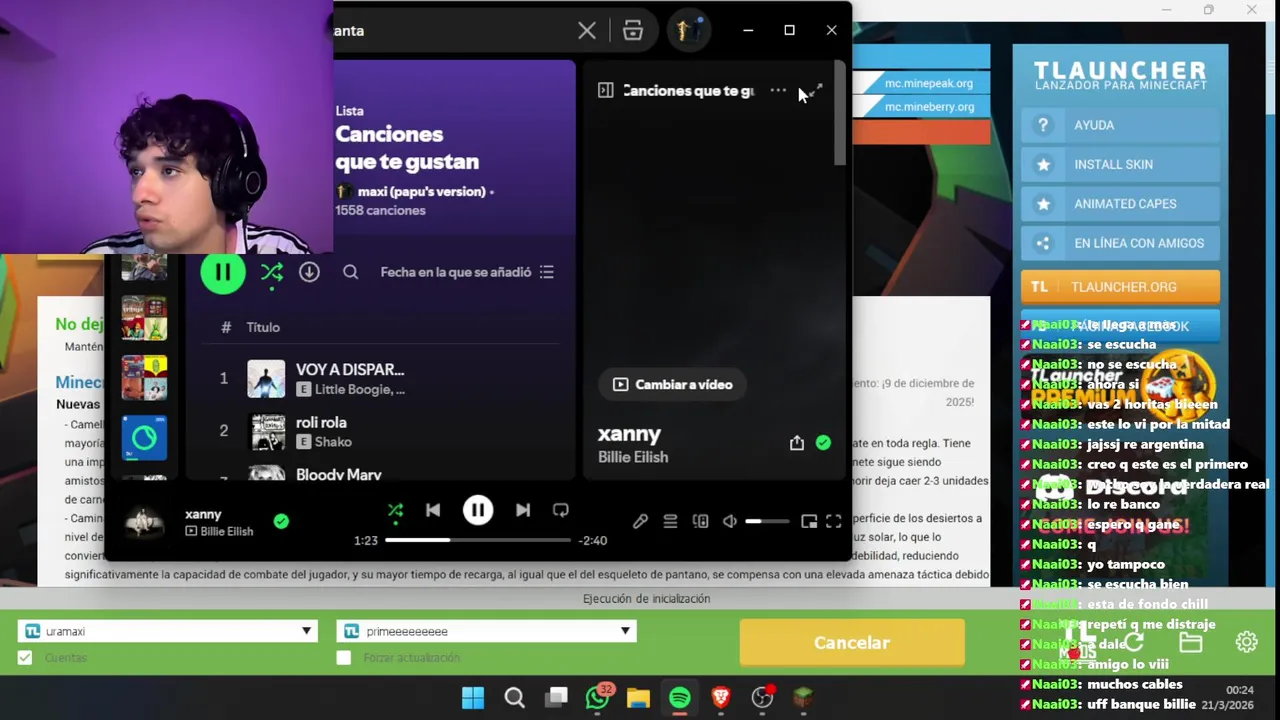Open connect to a device
Viewport: 1280px width, 720px height.
coord(700,521)
